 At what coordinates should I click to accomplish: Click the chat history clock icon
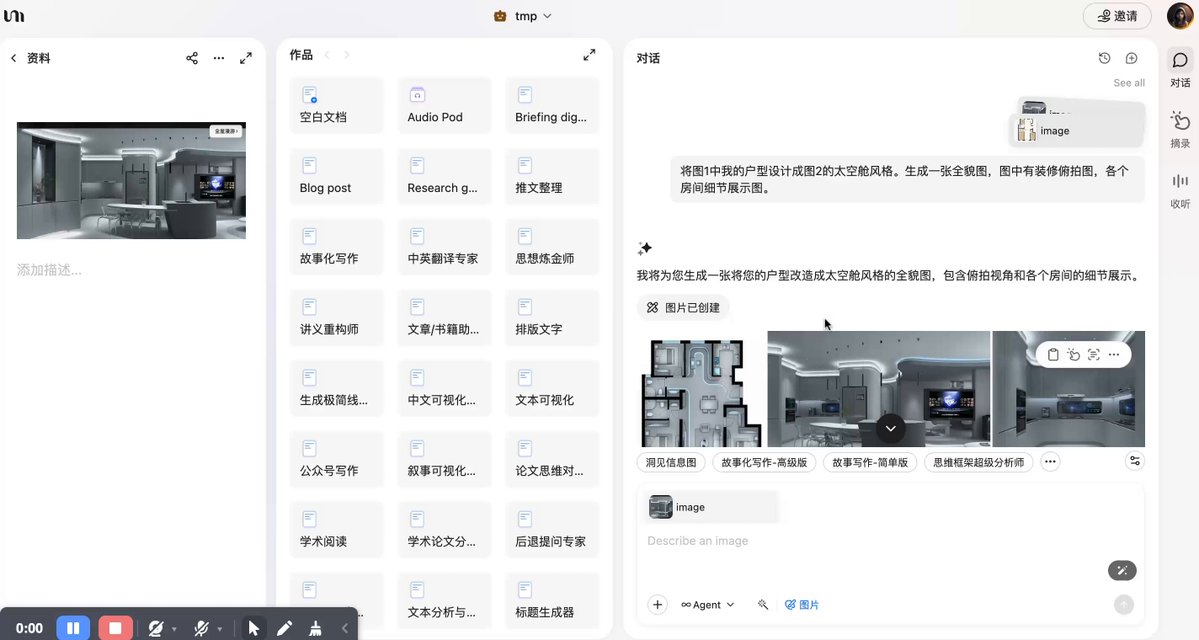tap(1104, 57)
